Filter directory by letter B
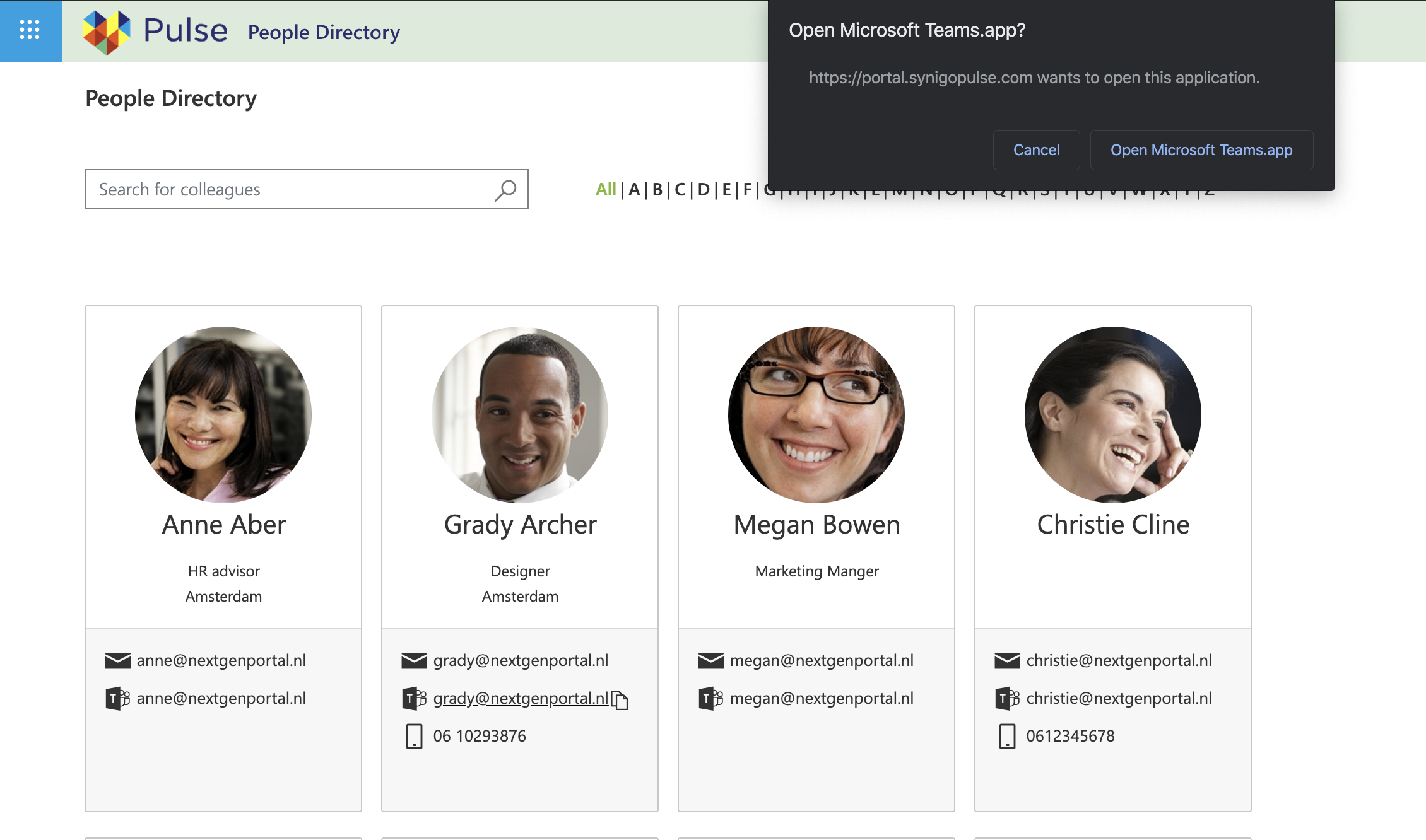This screenshot has height=840, width=1426. pyautogui.click(x=657, y=189)
